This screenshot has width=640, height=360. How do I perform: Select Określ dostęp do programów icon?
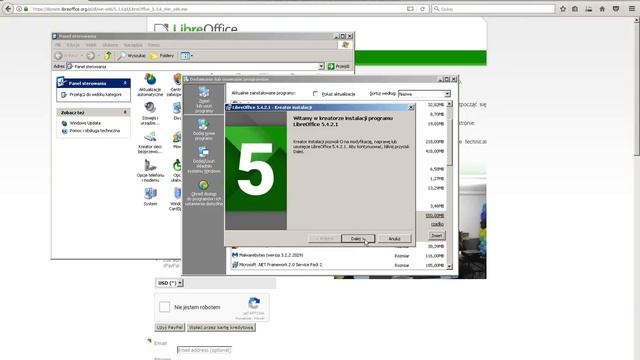click(204, 193)
